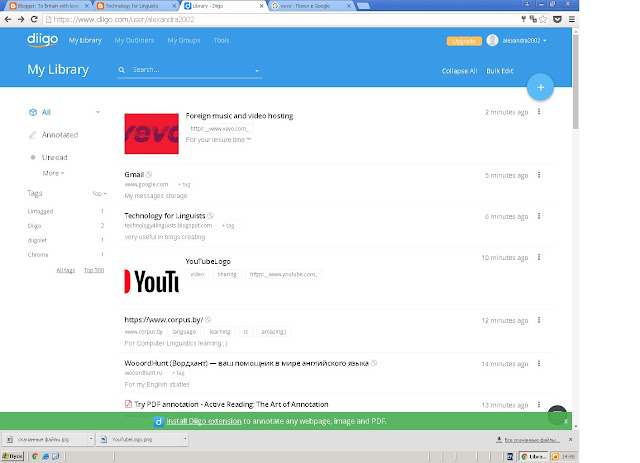The width and height of the screenshot is (640, 463).
Task: Open the Tags Top sorting dropdown
Action: click(x=99, y=194)
